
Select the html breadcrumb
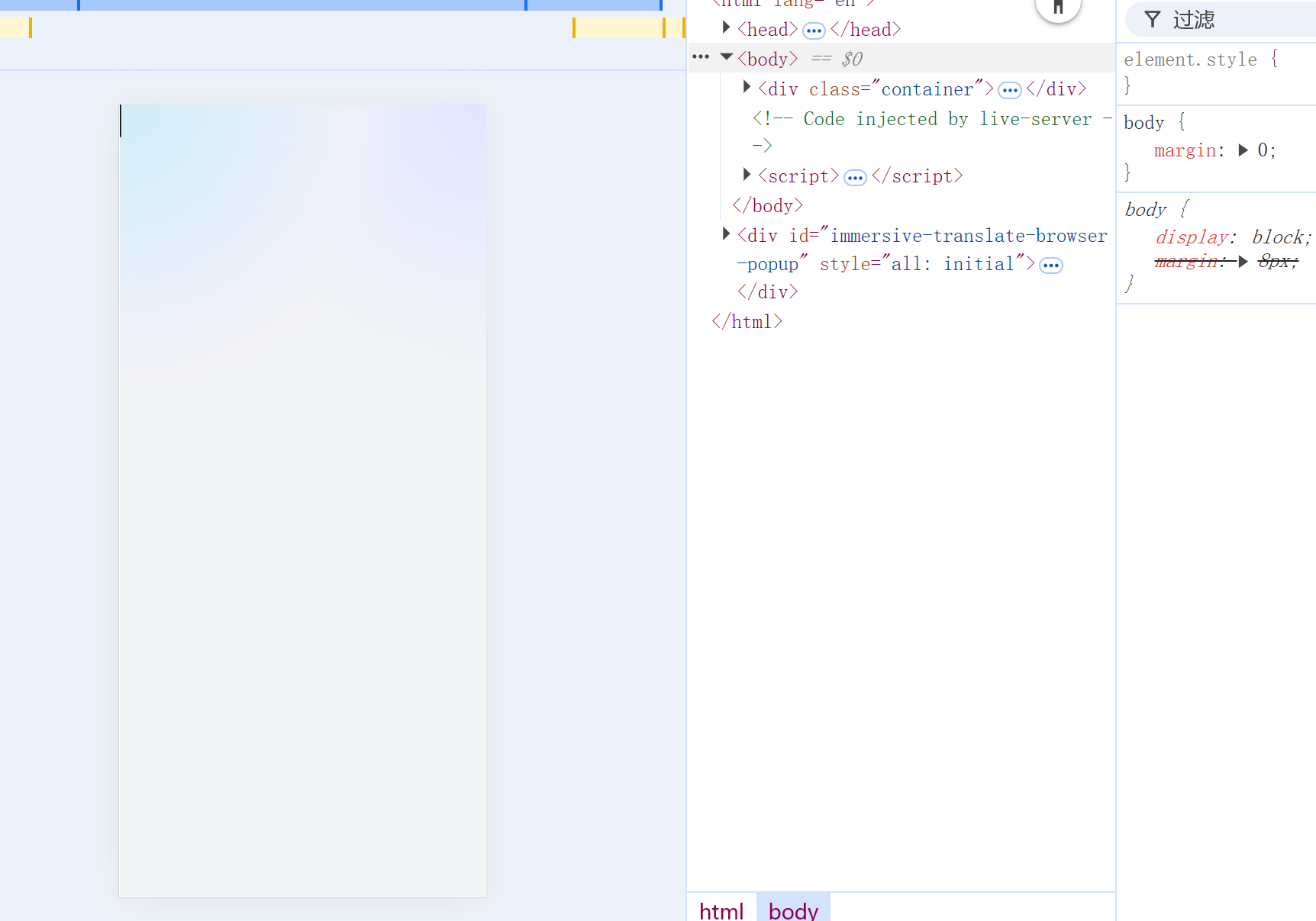721,911
